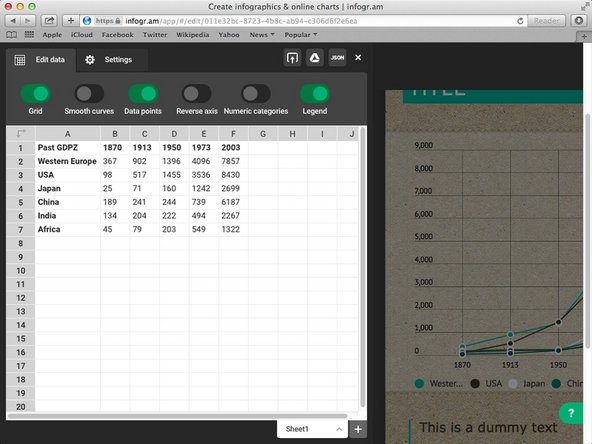Click the add bookmark plus button

click(71, 21)
